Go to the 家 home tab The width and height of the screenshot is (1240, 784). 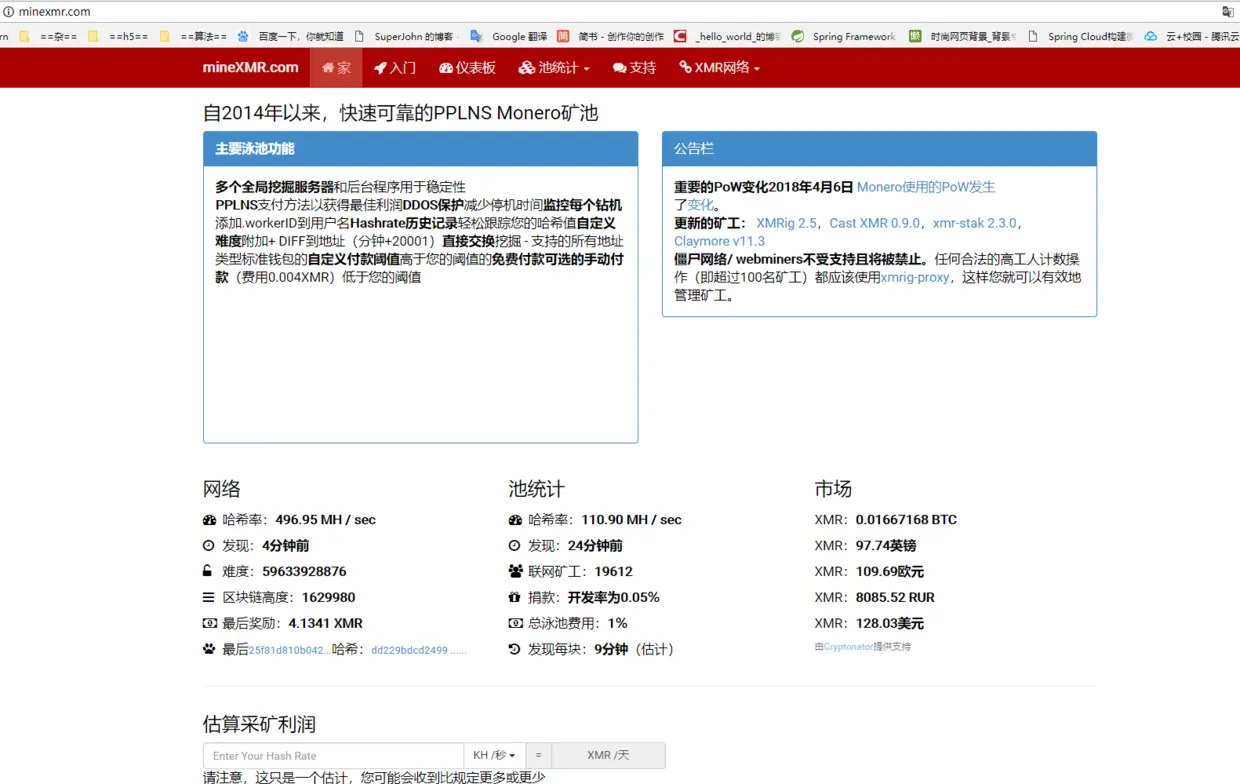pyautogui.click(x=336, y=68)
